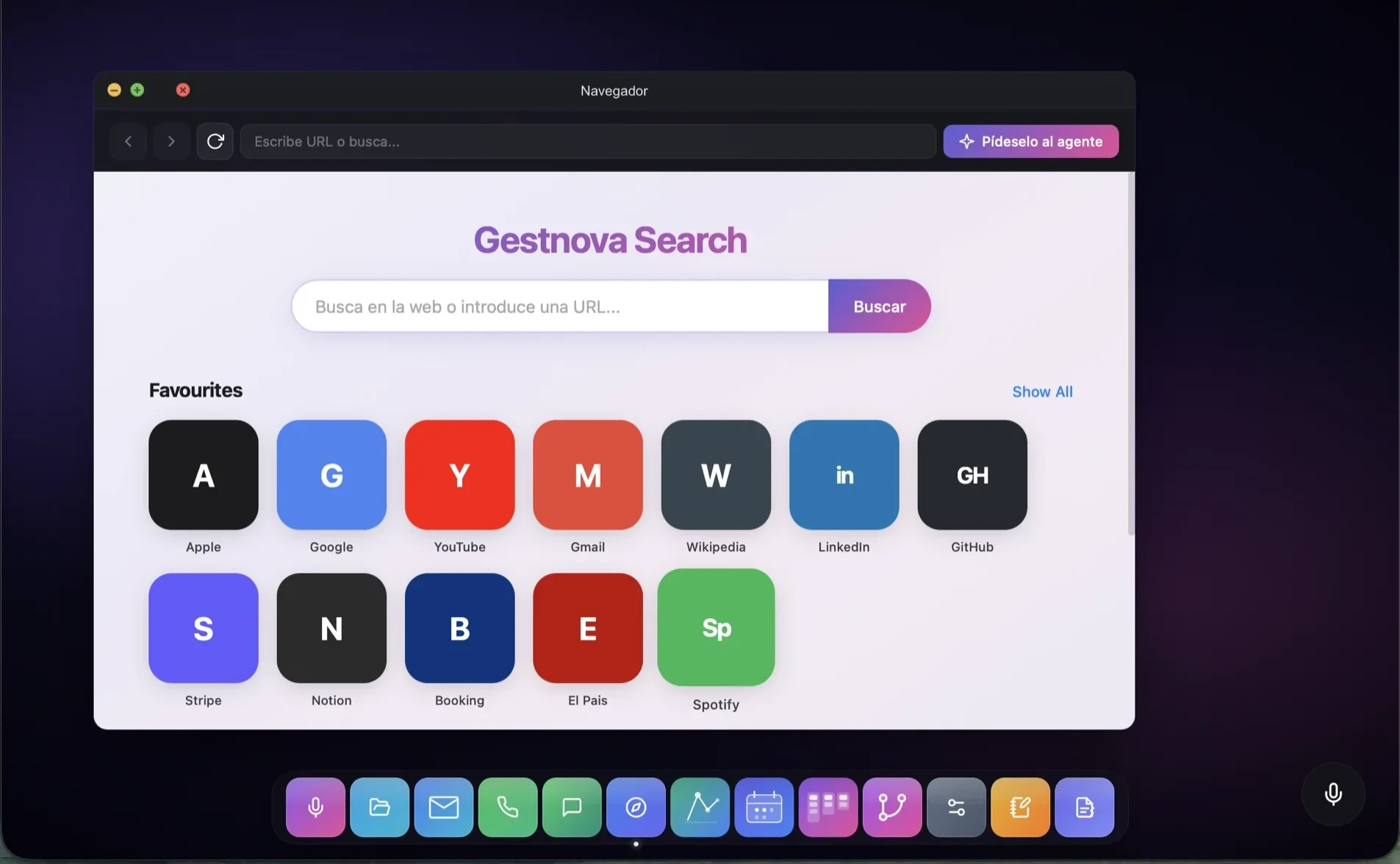Open the Google favourite tile
This screenshot has width=1400, height=864.
point(331,475)
